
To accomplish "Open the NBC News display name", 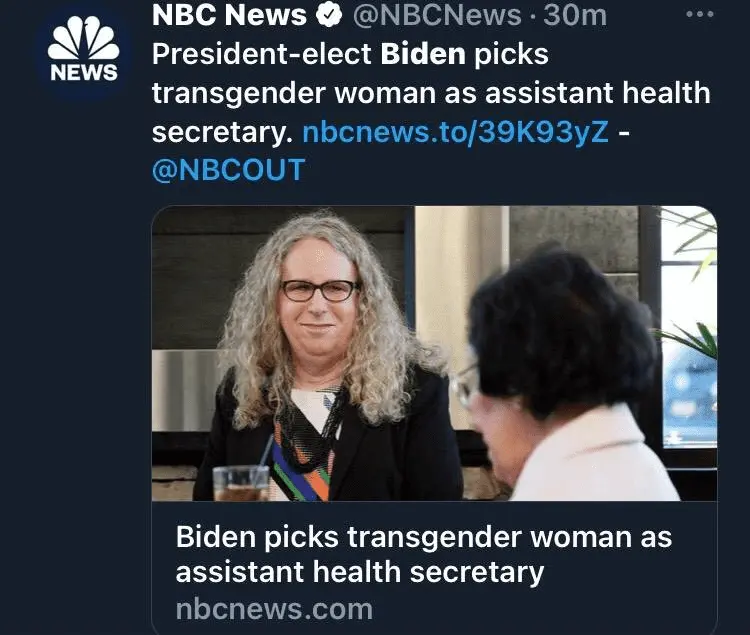I will [229, 15].
